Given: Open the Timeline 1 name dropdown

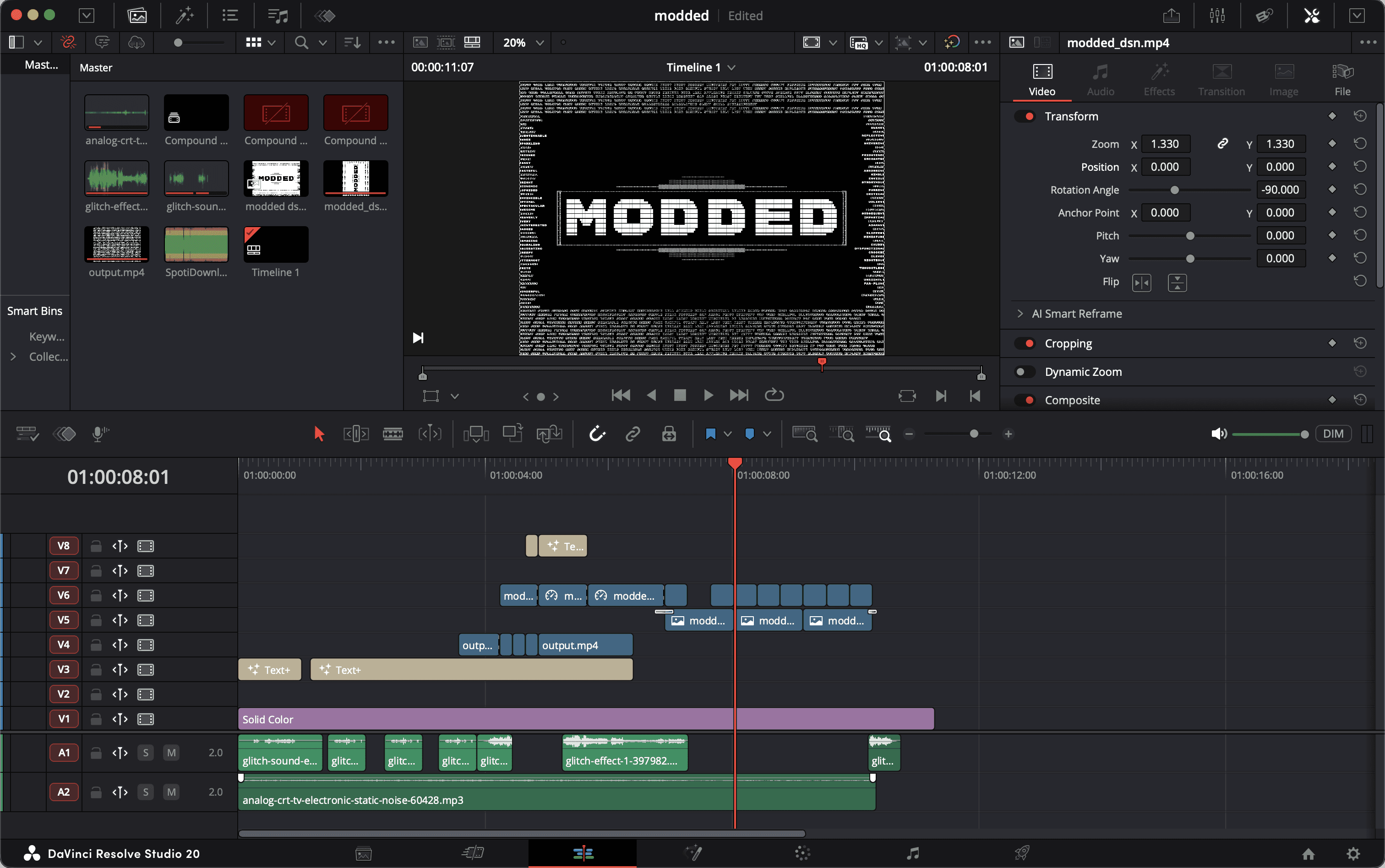Looking at the screenshot, I should click(701, 68).
